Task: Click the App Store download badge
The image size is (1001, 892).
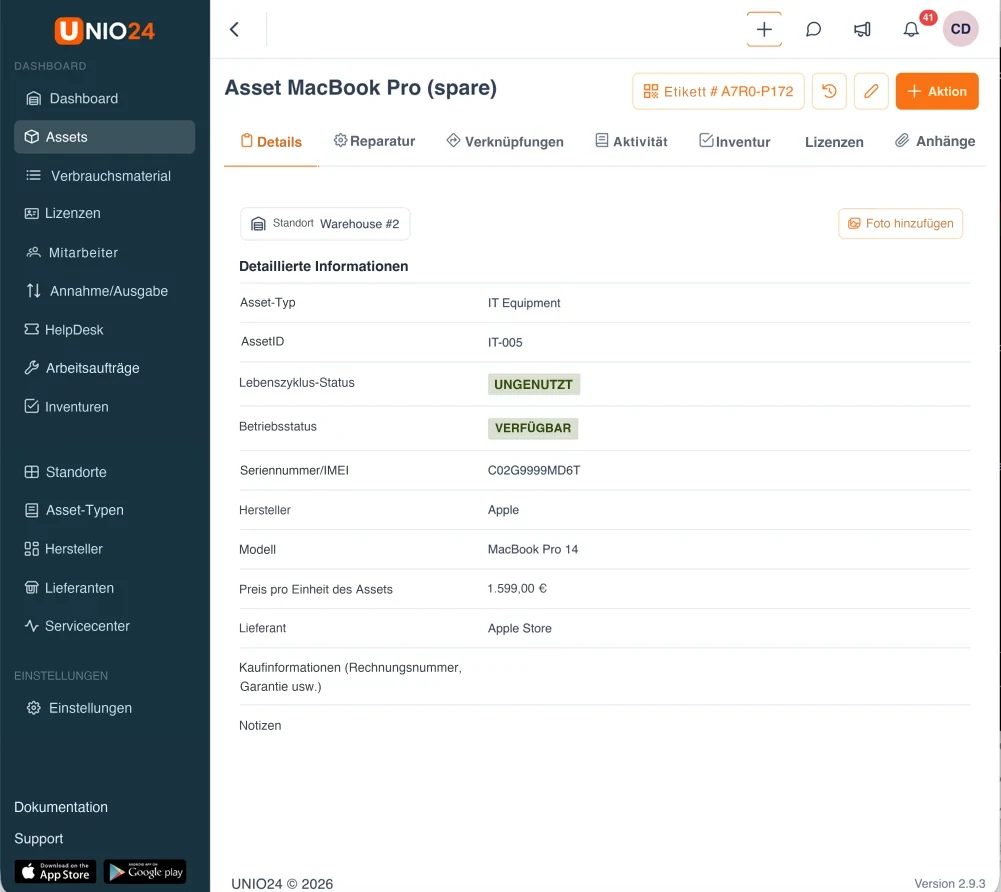Action: coord(56,872)
